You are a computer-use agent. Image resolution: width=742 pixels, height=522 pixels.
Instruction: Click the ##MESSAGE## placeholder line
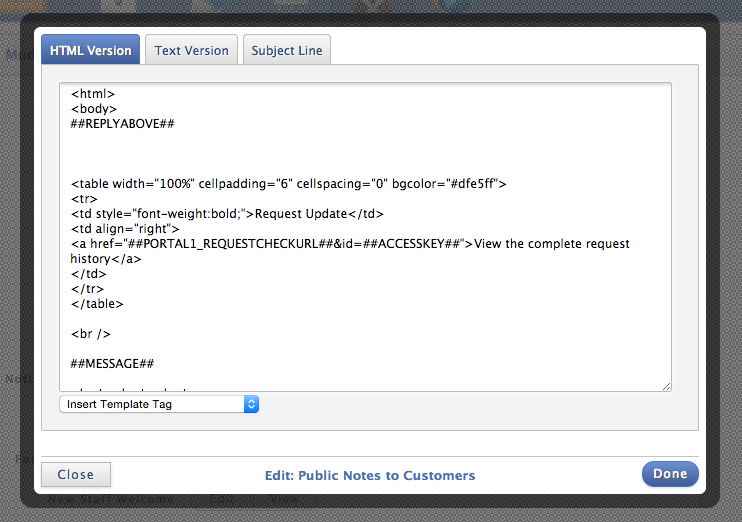coord(112,363)
